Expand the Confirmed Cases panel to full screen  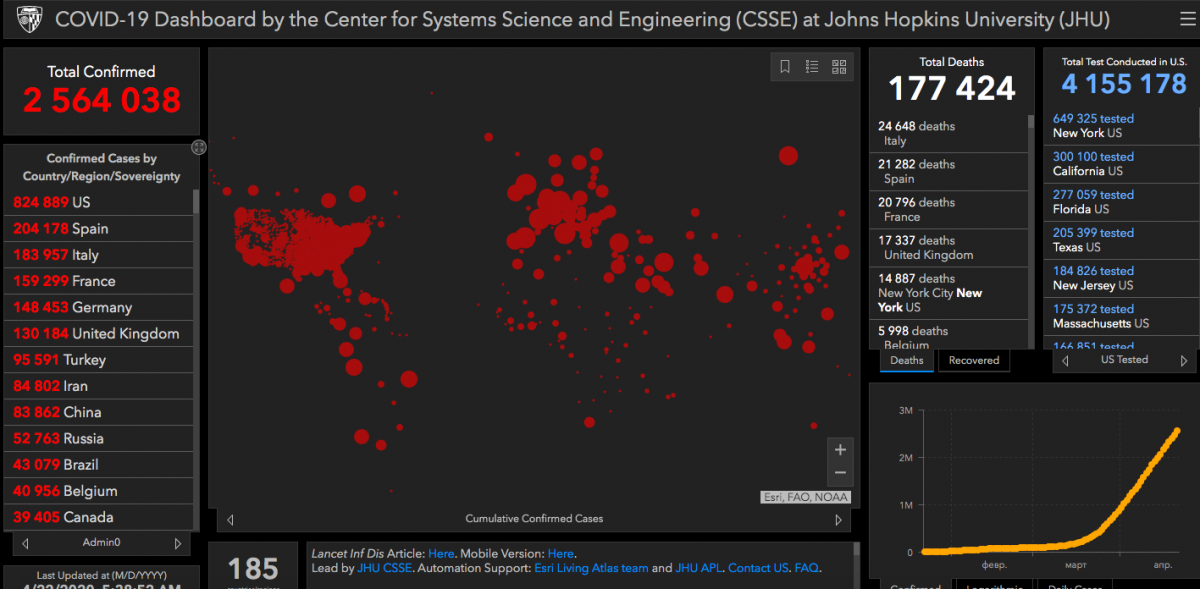coord(199,147)
